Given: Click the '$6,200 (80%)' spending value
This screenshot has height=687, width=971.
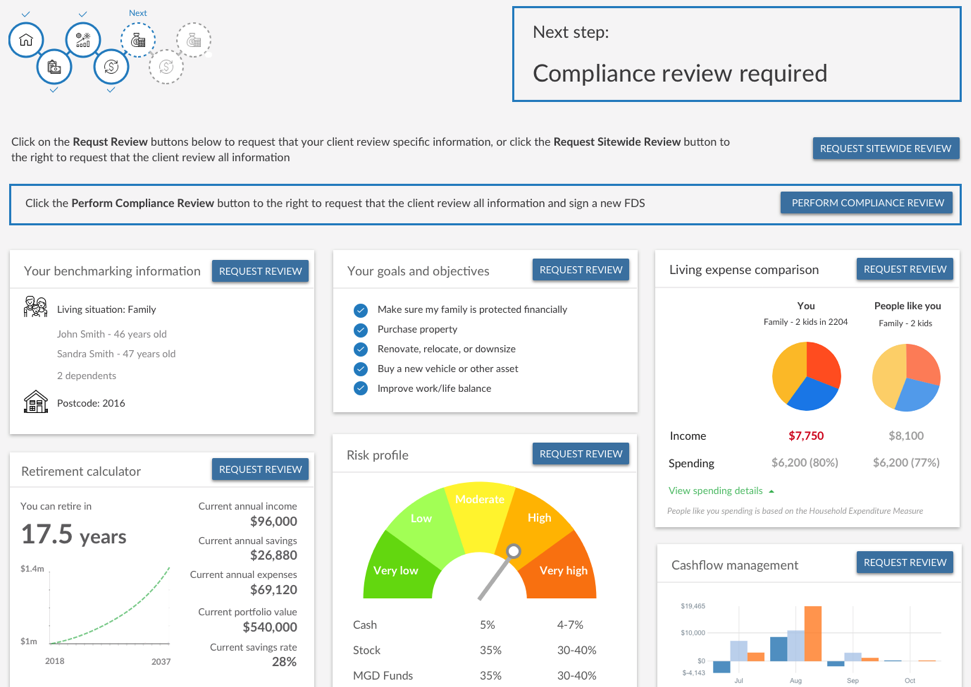Looking at the screenshot, I should (804, 463).
